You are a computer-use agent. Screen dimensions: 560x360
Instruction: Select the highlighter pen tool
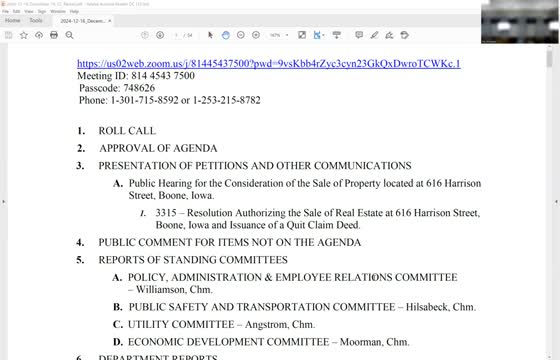point(374,35)
